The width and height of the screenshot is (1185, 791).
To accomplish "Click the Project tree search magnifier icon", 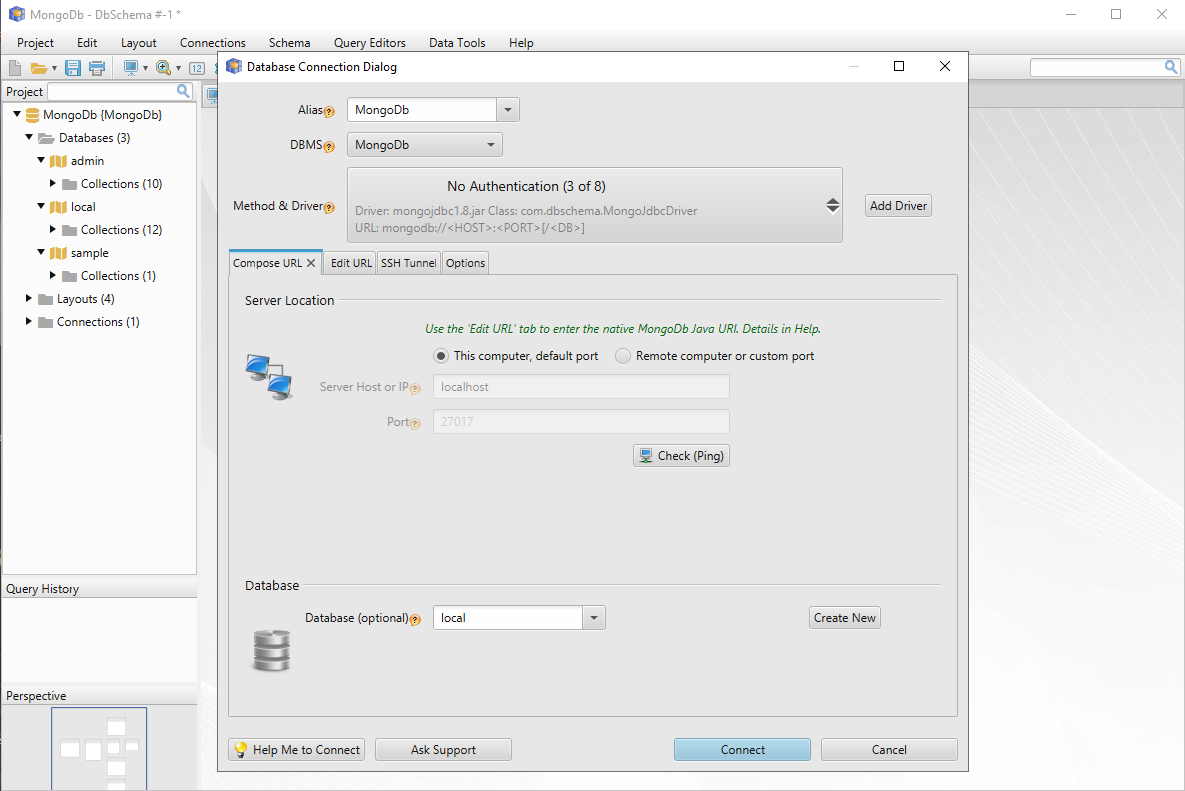I will point(183,91).
